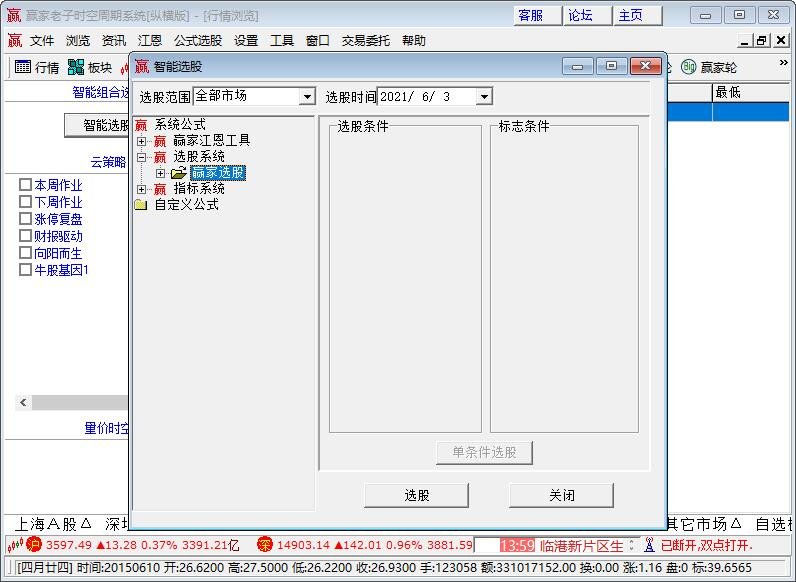
Task: Open the 选股范围 全部市场 dropdown
Action: point(307,96)
